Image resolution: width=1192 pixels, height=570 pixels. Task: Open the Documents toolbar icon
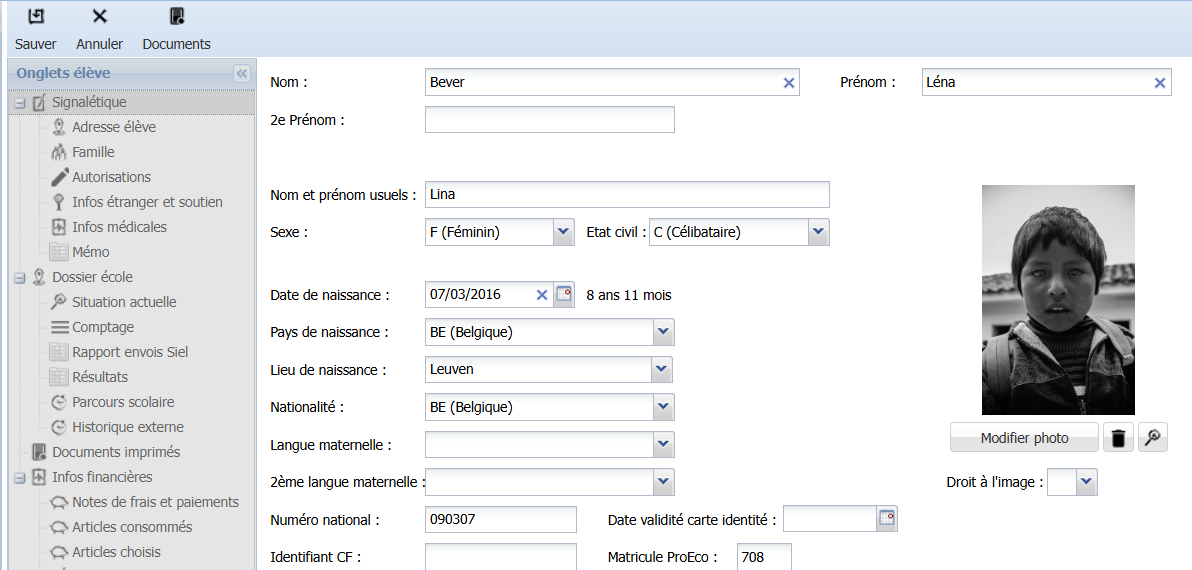[x=176, y=17]
